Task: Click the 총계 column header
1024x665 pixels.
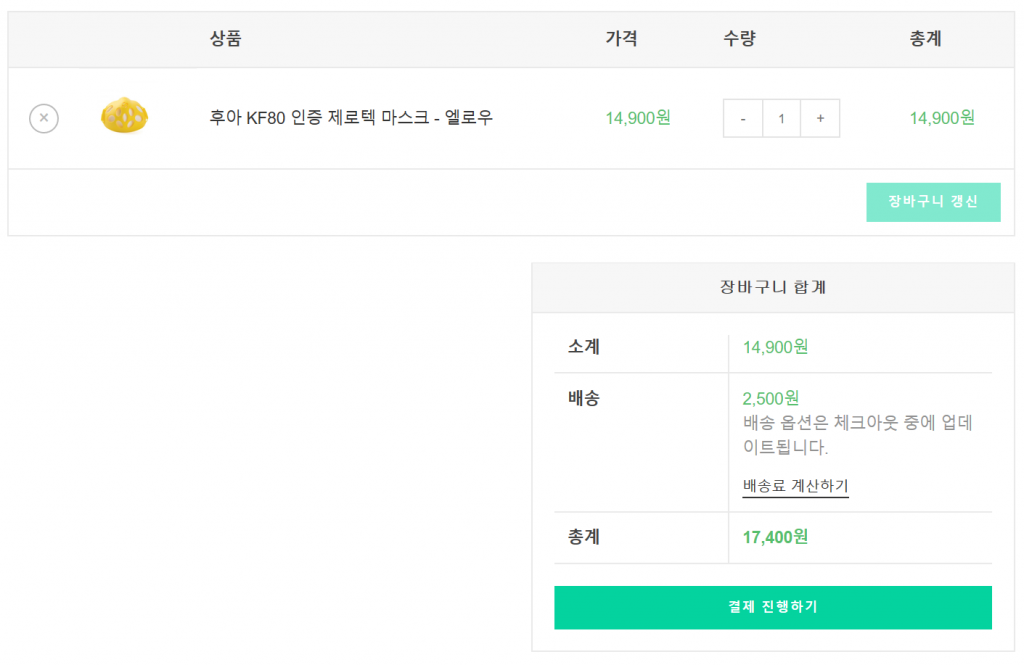Action: click(925, 39)
